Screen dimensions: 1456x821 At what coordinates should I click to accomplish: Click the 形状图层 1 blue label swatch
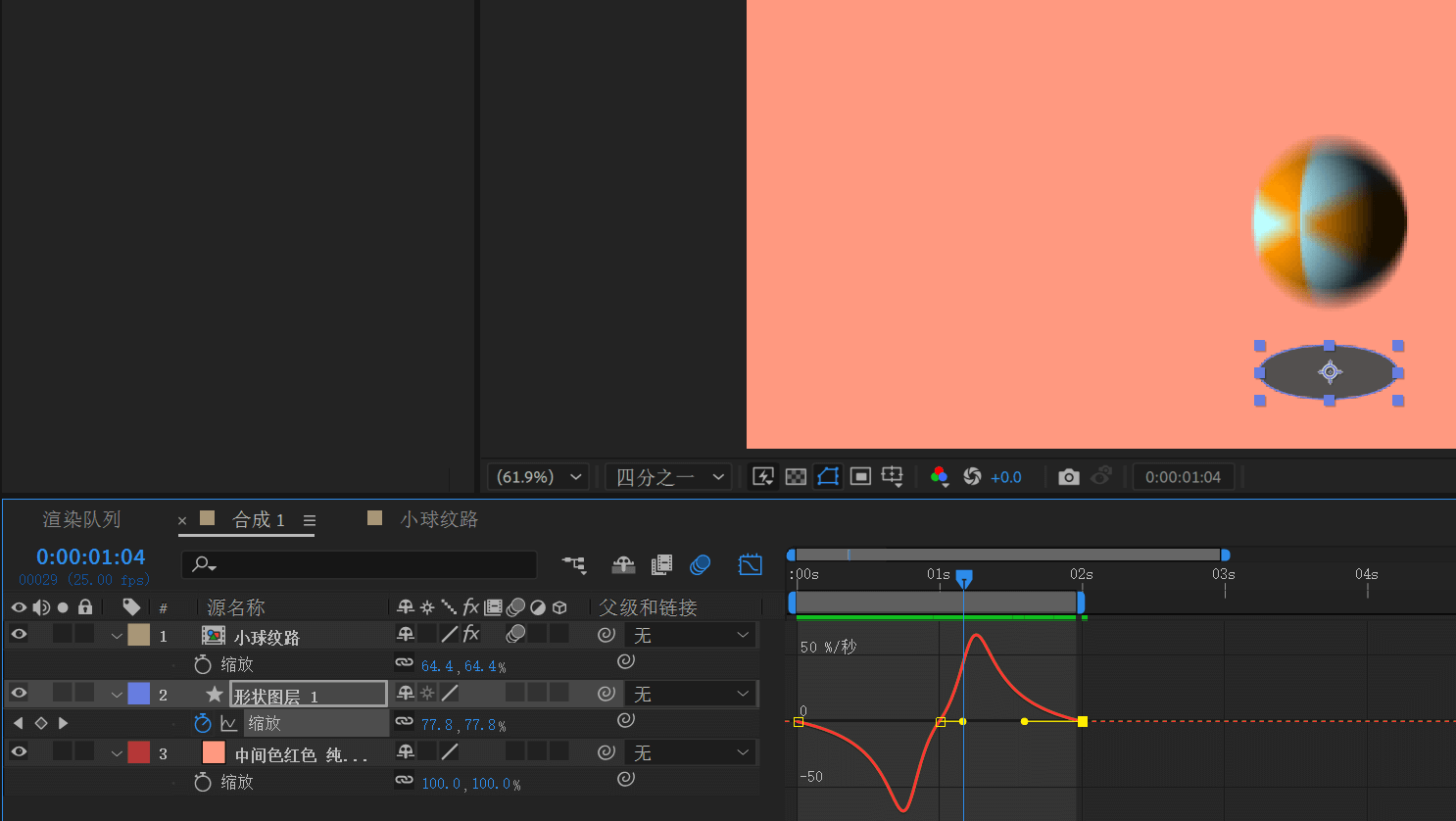click(x=139, y=693)
